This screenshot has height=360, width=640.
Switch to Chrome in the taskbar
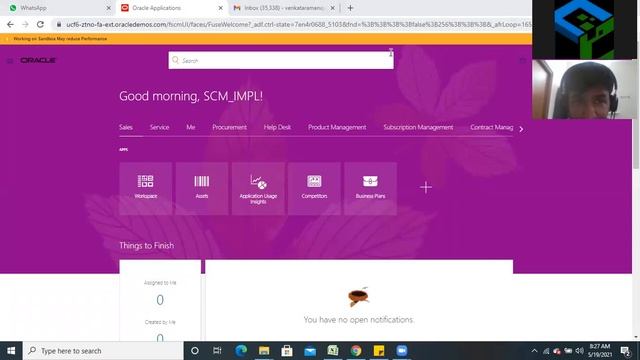click(x=356, y=351)
